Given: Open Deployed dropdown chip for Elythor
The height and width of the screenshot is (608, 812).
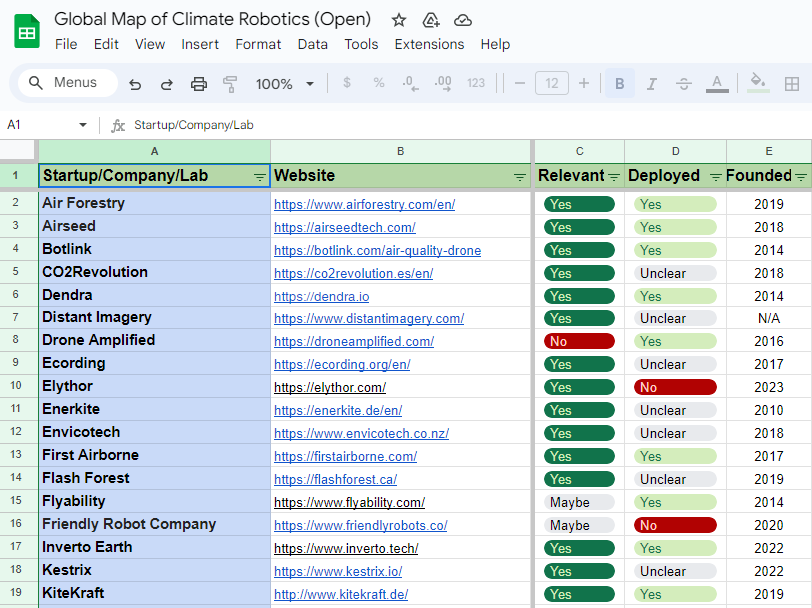Looking at the screenshot, I should (675, 387).
